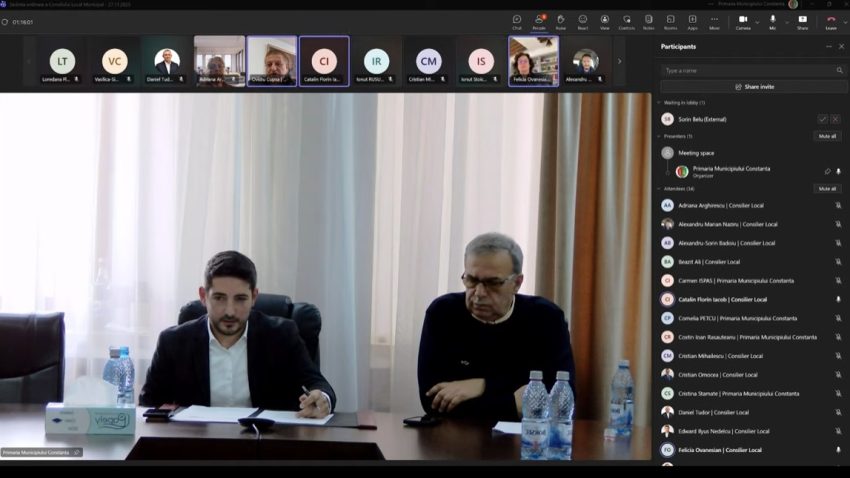Image resolution: width=850 pixels, height=478 pixels.
Task: Expand camera options dropdown arrow
Action: tap(757, 22)
